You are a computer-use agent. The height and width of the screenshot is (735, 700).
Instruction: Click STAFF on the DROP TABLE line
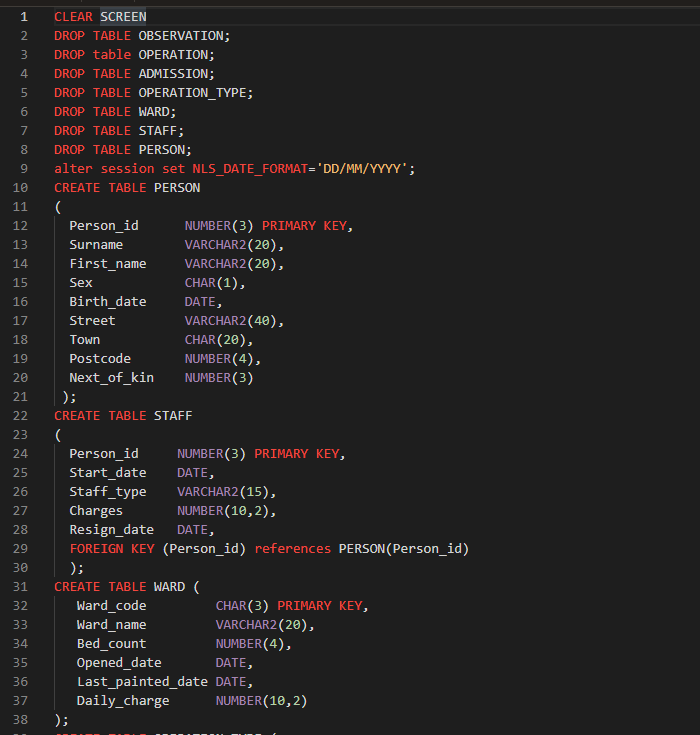pos(158,131)
